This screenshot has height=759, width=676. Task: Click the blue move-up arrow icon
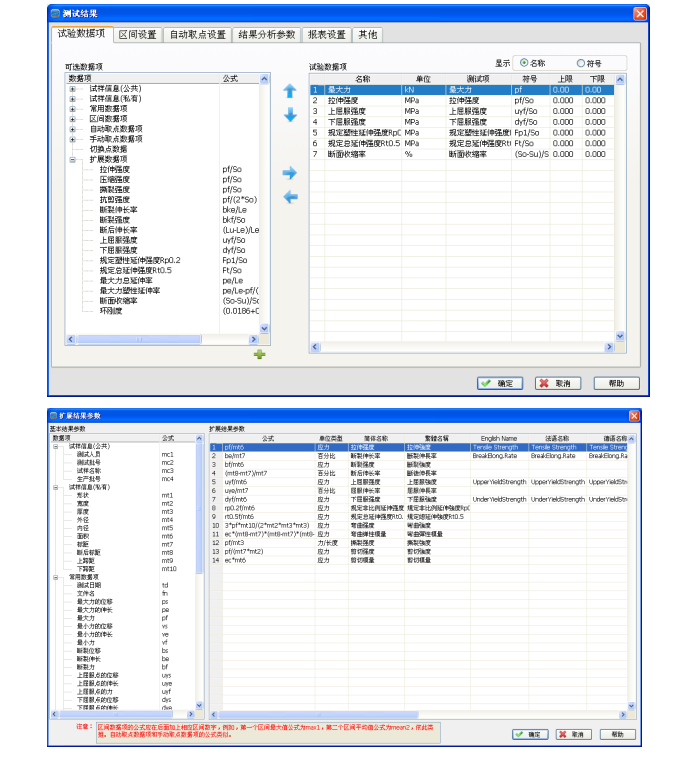(x=290, y=91)
